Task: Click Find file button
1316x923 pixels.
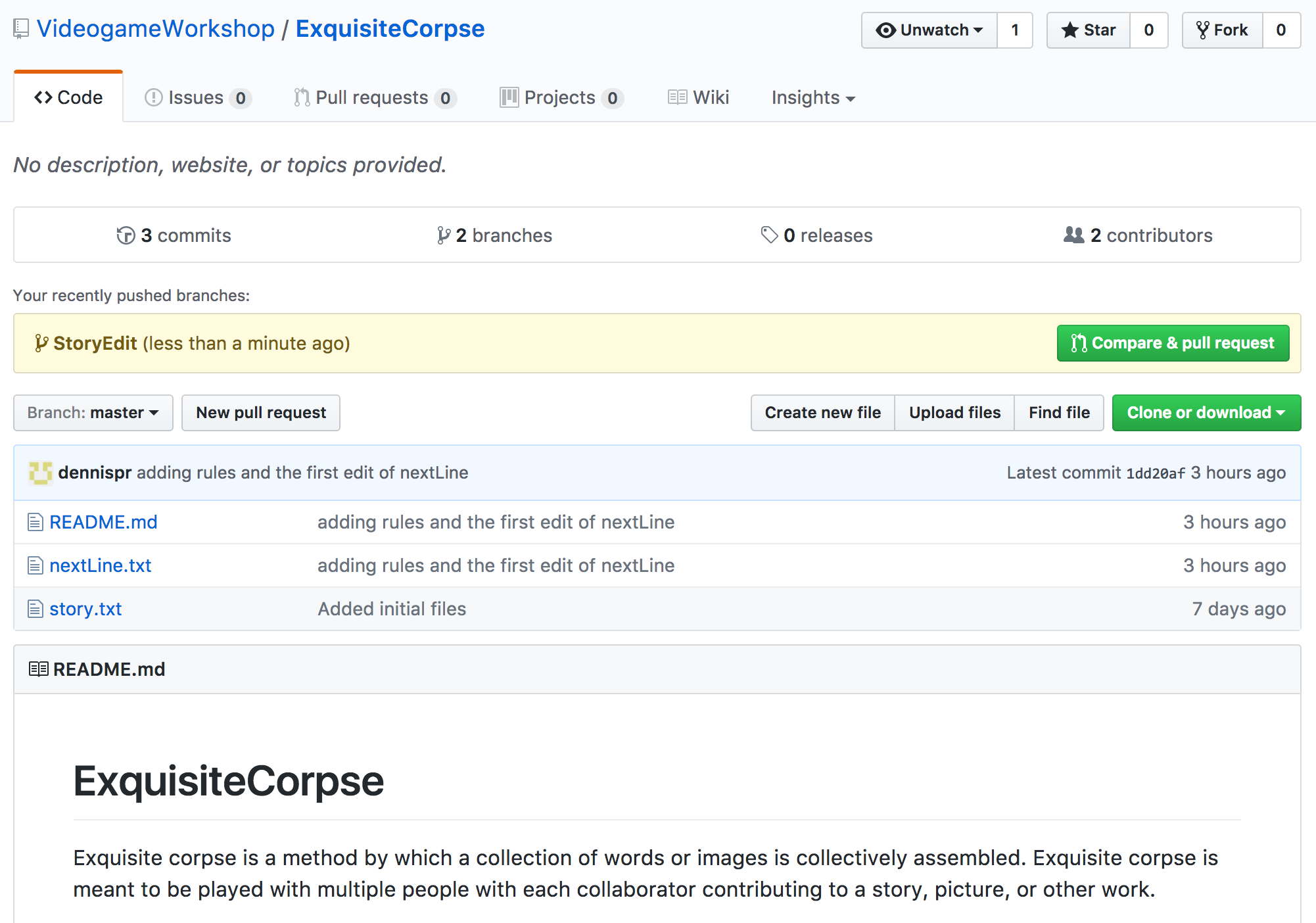Action: coord(1059,413)
